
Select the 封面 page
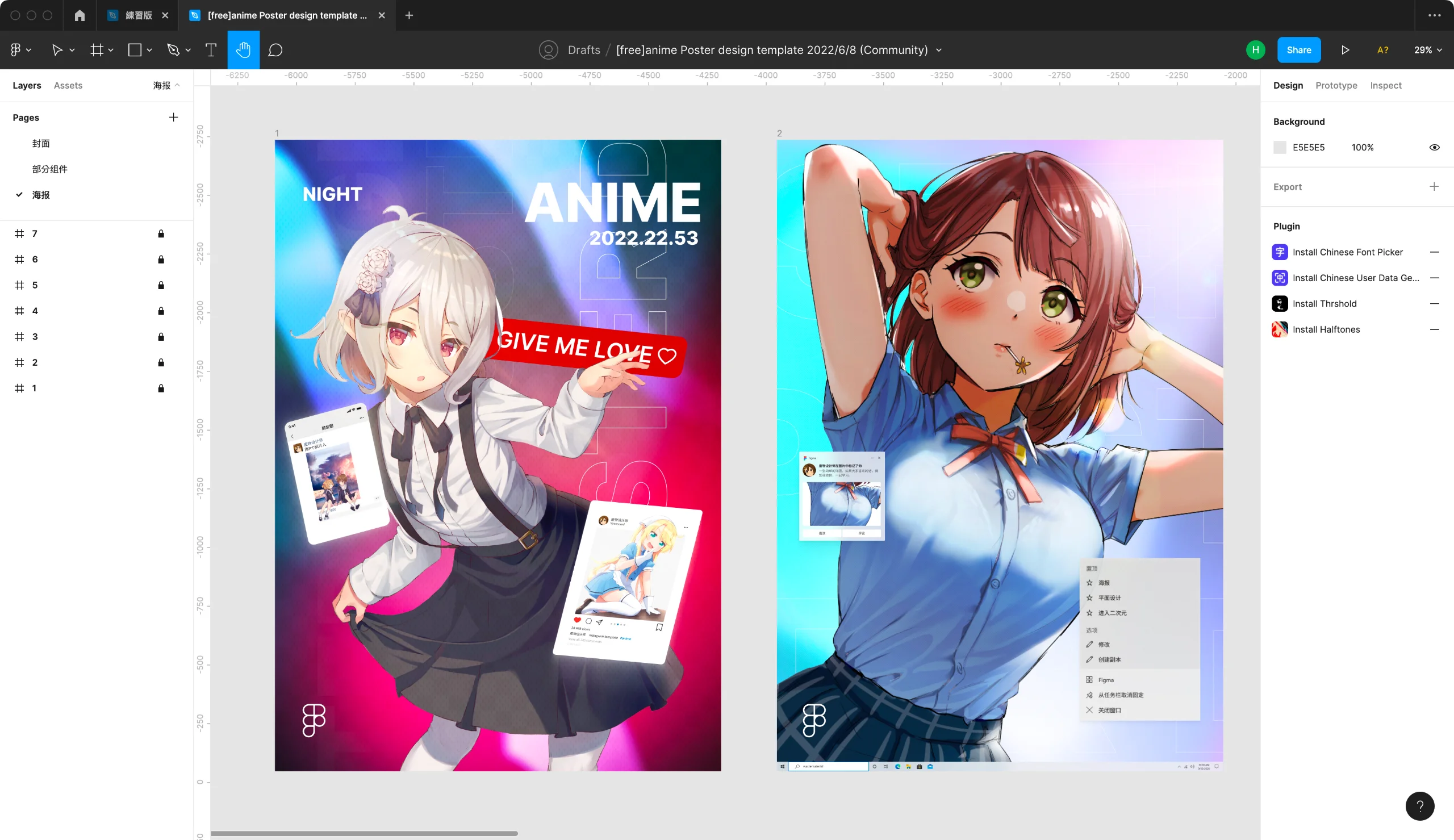click(x=41, y=144)
